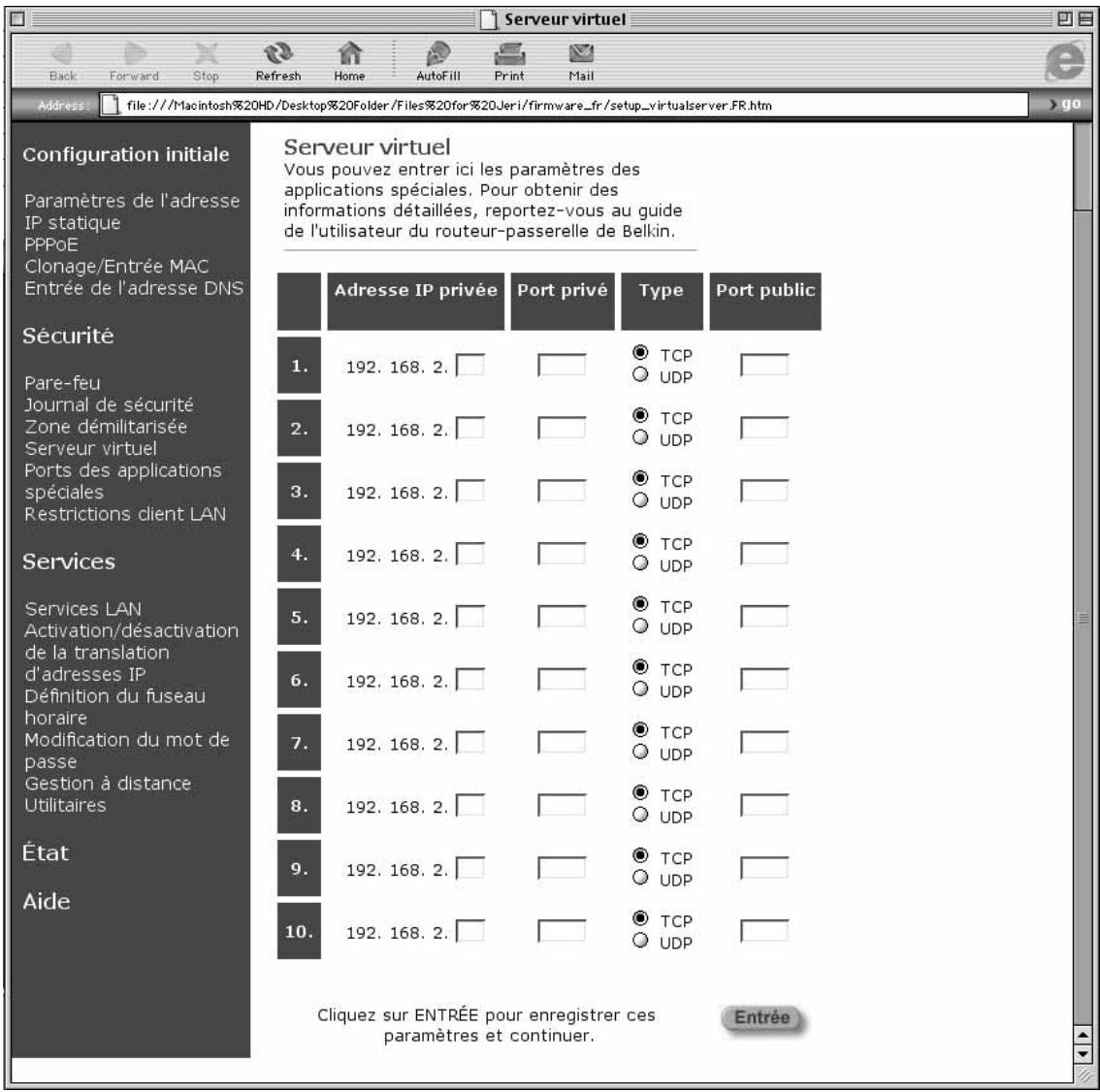The width and height of the screenshot is (1100, 1092).
Task: Open Définition du fuseau horaire link
Action: pyautogui.click(x=115, y=707)
